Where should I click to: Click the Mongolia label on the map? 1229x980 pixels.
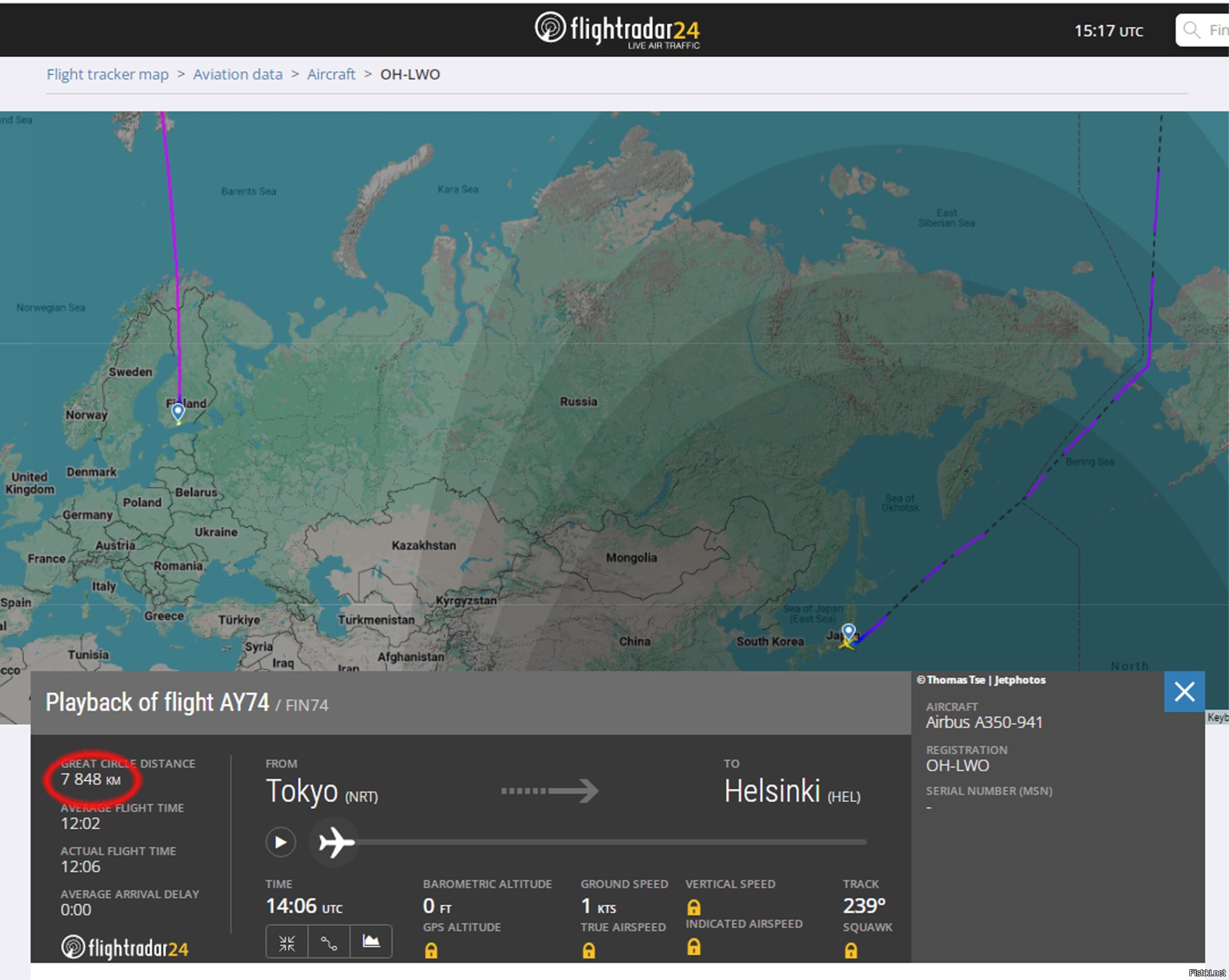631,557
